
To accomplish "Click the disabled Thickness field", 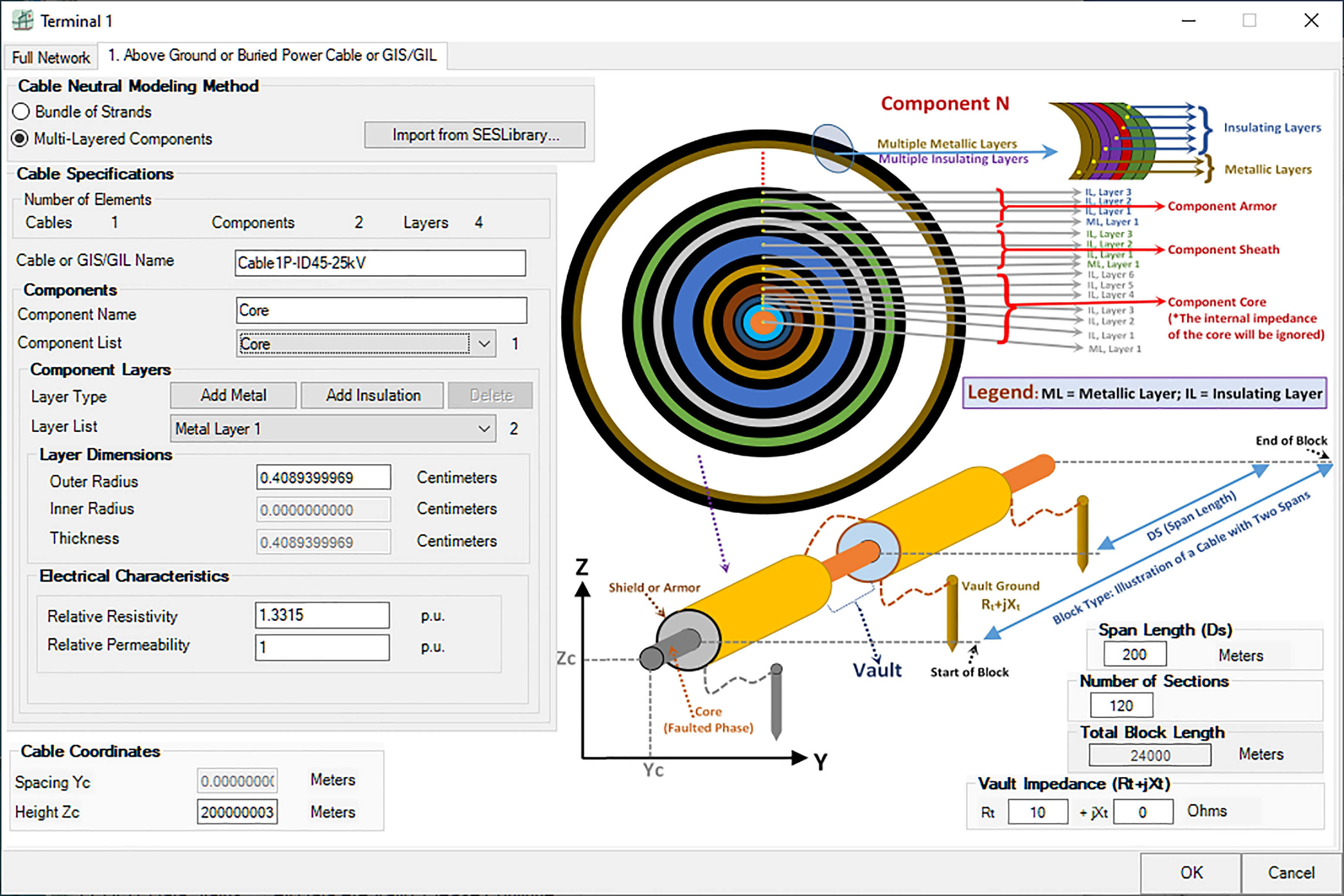I will (323, 542).
